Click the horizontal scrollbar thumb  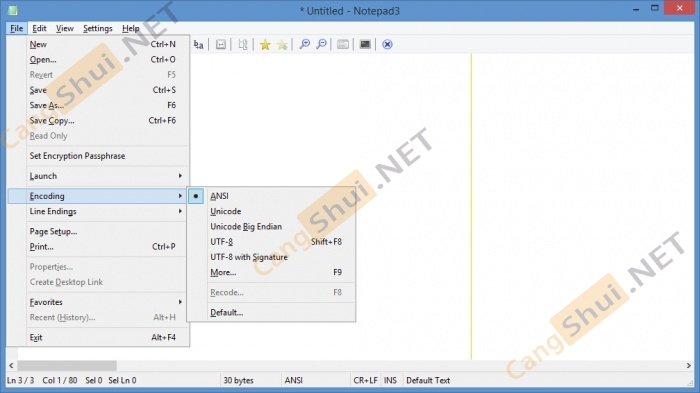point(67,365)
